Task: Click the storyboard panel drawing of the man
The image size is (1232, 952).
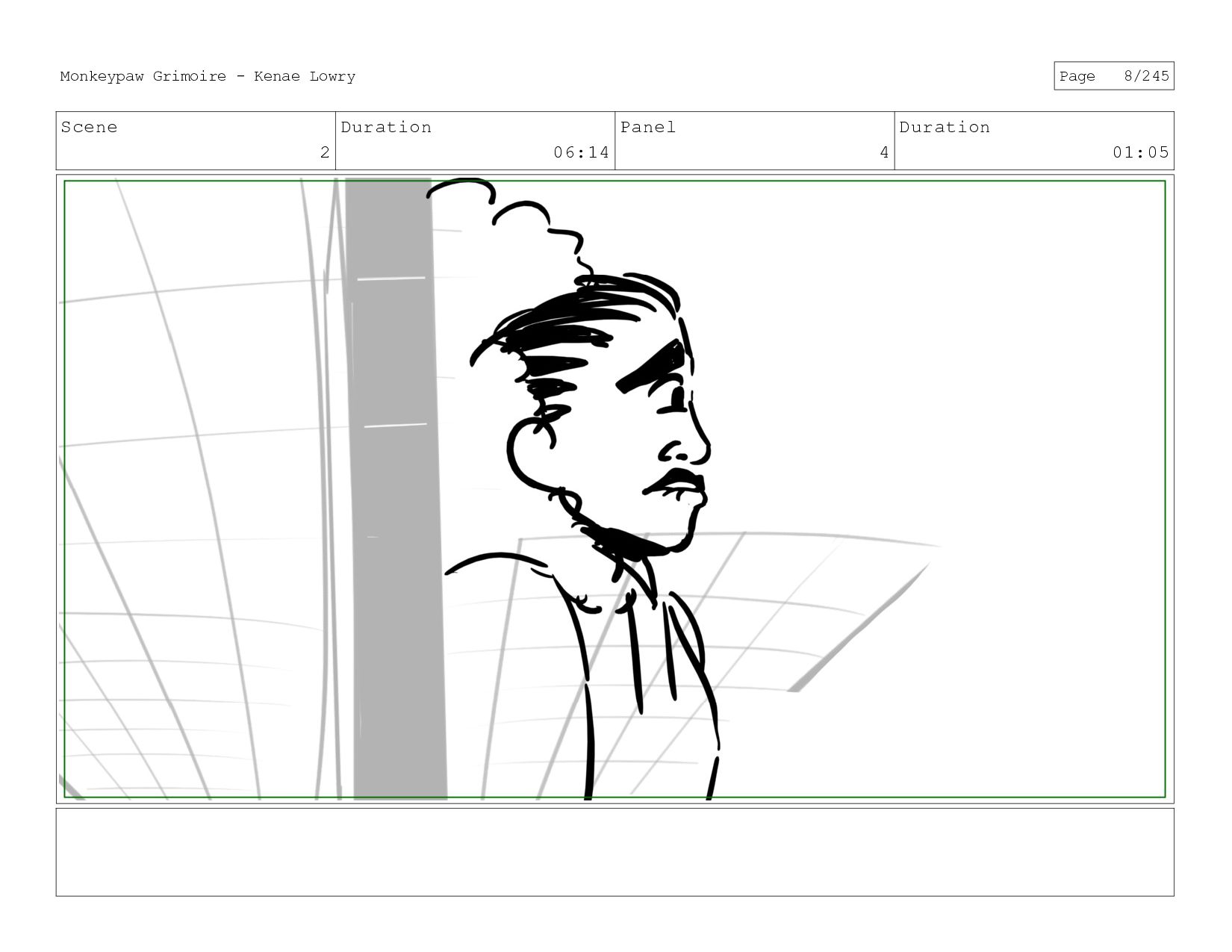Action: click(x=615, y=489)
